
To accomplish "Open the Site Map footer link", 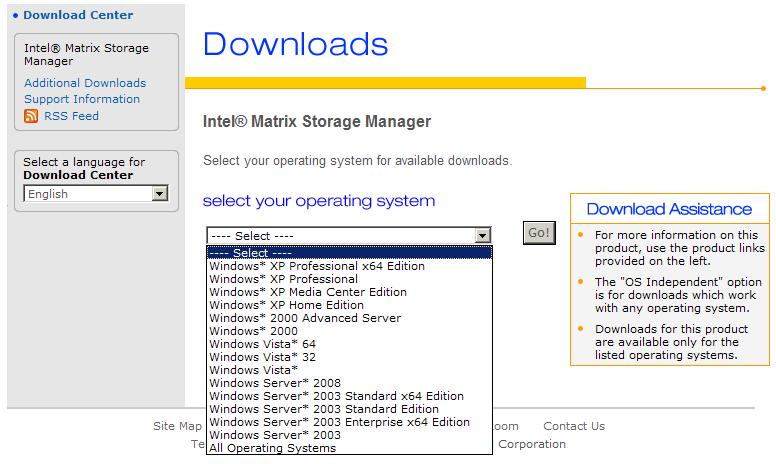I will pyautogui.click(x=177, y=426).
